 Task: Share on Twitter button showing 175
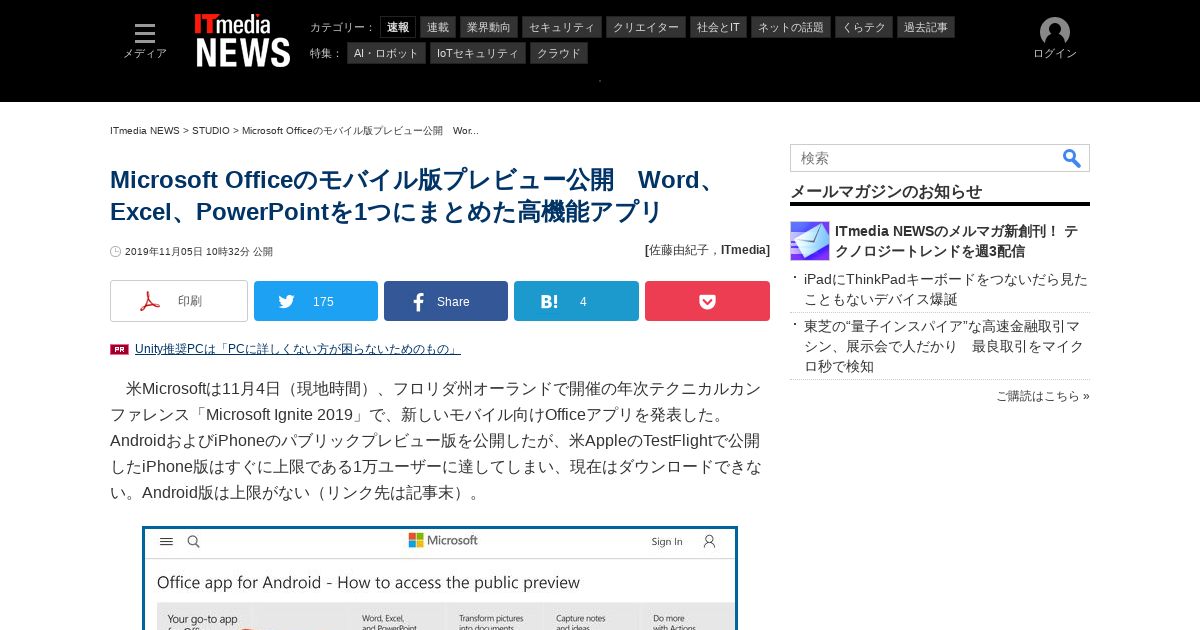pyautogui.click(x=316, y=301)
